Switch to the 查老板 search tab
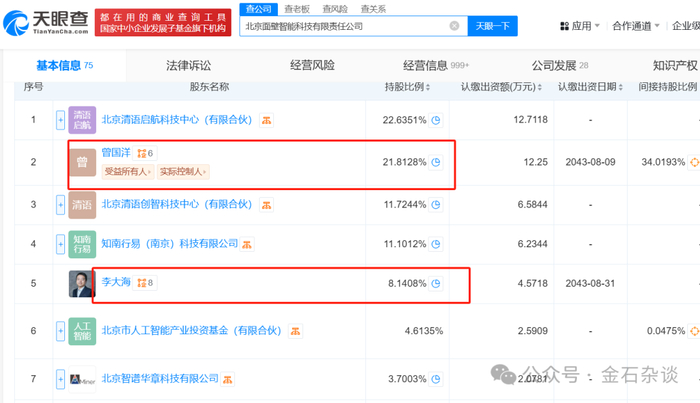700x403 pixels. pos(297,9)
